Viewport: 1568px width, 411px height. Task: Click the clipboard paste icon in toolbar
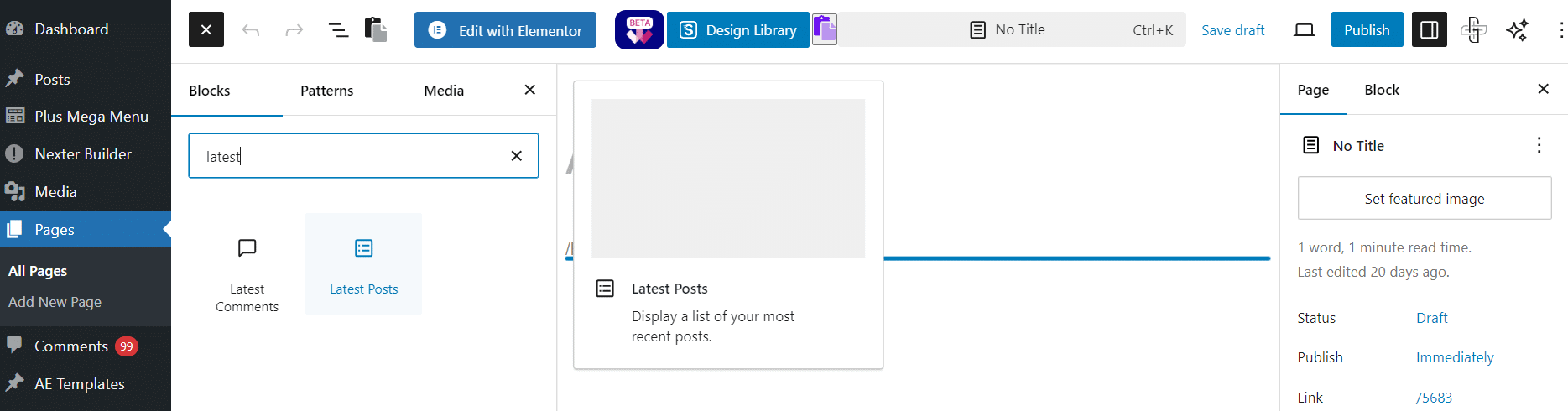(x=376, y=29)
